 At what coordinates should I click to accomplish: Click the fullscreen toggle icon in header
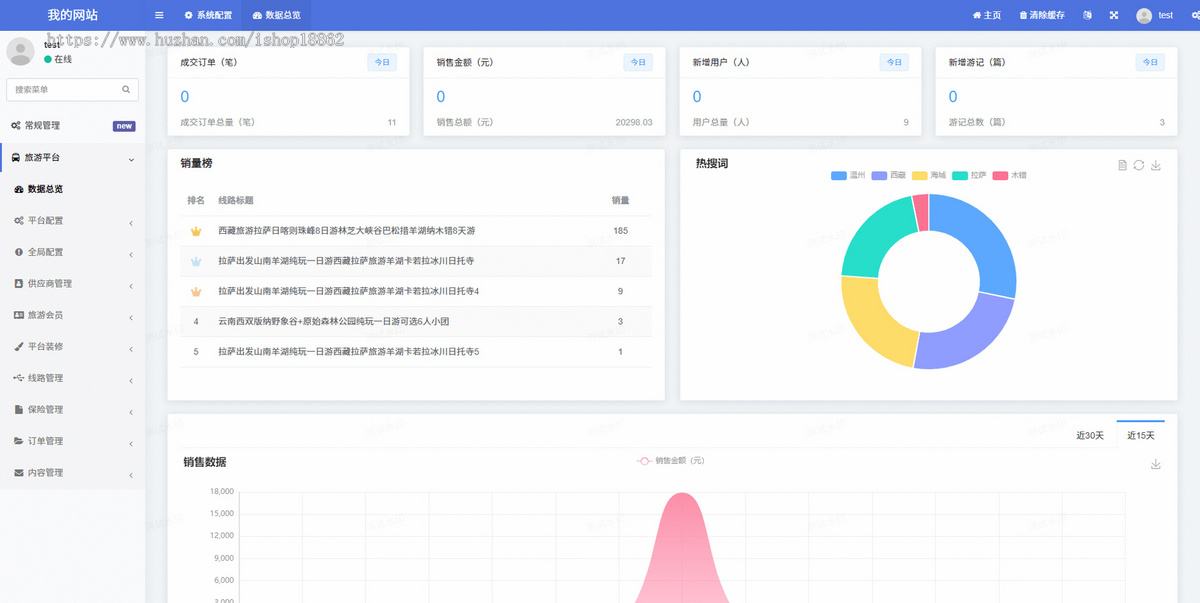tap(1114, 15)
